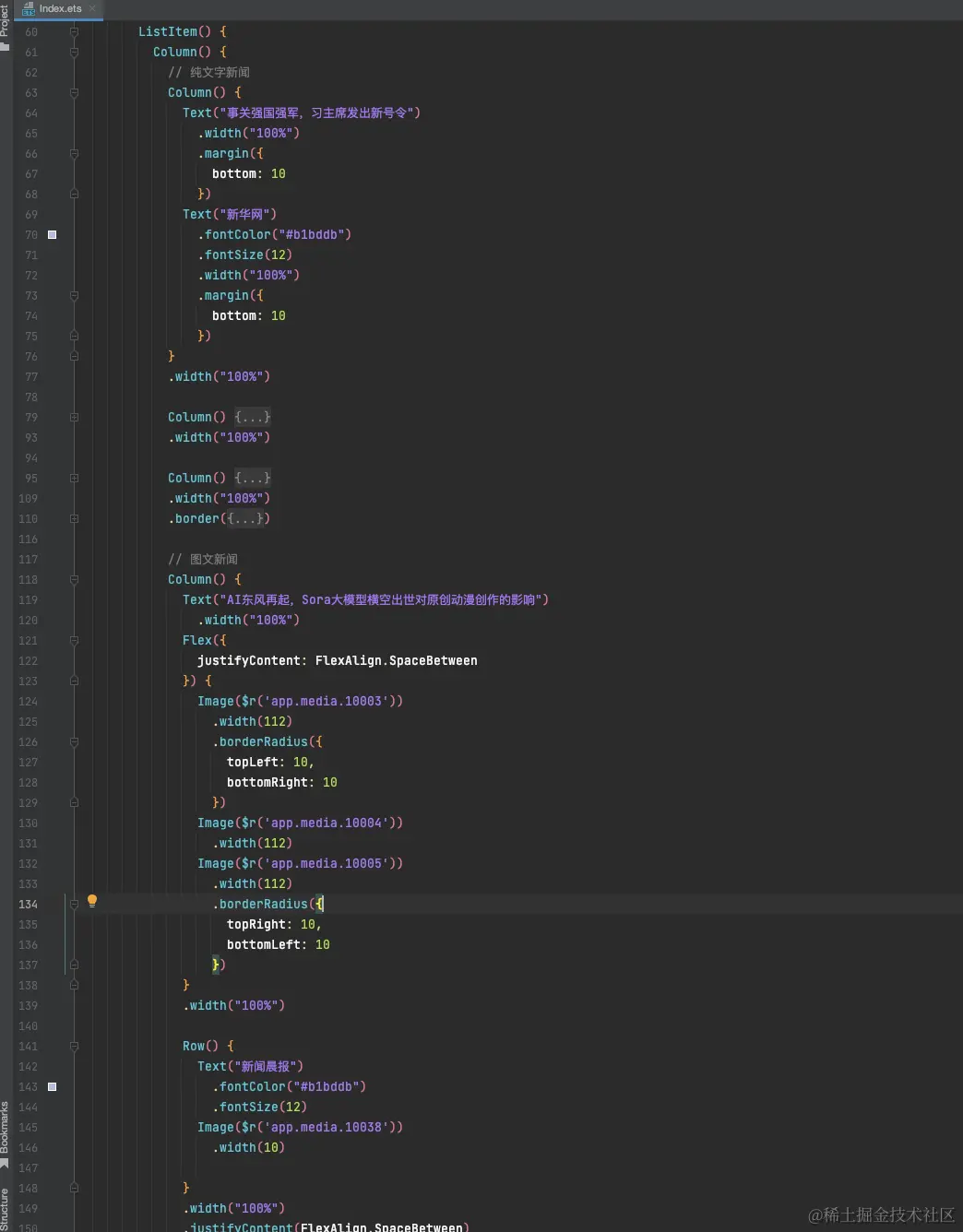The width and height of the screenshot is (963, 1232).
Task: Click ".fontSize(12)" on line 144
Action: tap(259, 1107)
